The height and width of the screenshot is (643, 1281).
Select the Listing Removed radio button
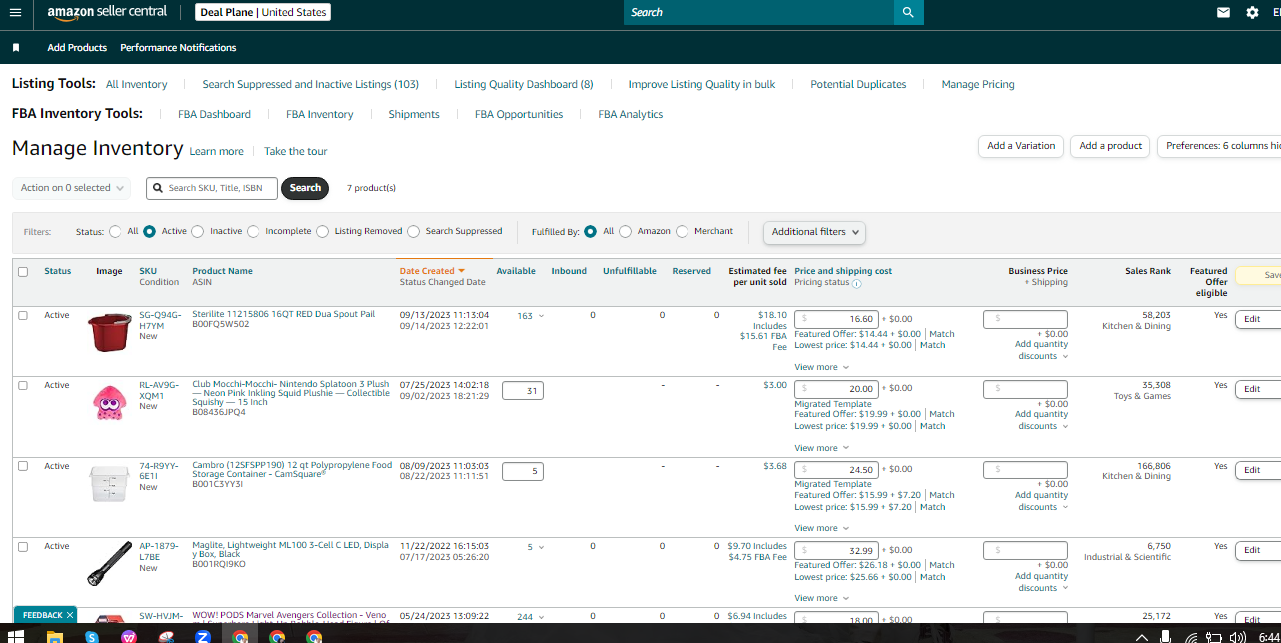click(322, 231)
